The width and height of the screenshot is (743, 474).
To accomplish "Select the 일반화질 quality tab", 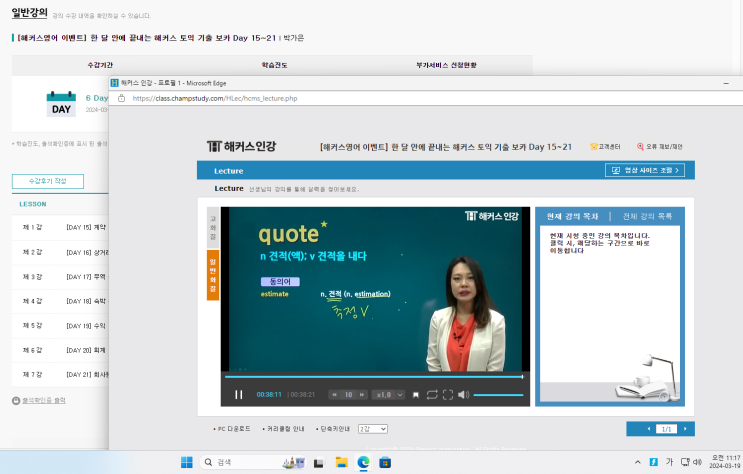I will click(x=213, y=275).
